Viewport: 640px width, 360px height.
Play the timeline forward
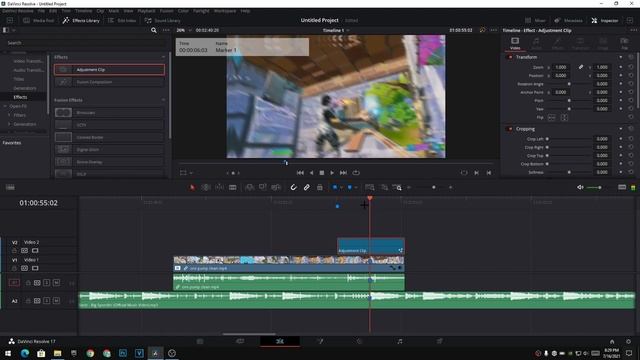(332, 173)
